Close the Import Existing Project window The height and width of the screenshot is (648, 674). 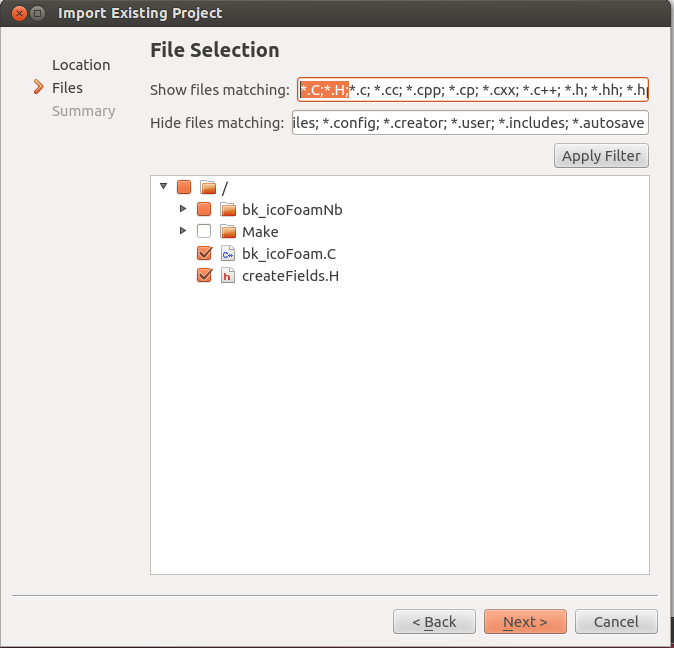[17, 13]
